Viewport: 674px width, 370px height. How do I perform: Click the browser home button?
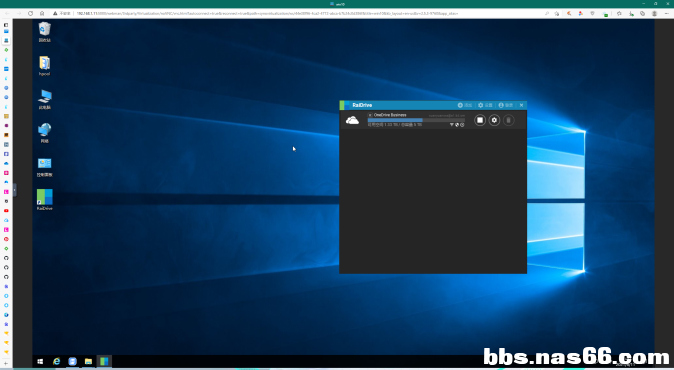tap(42, 13)
